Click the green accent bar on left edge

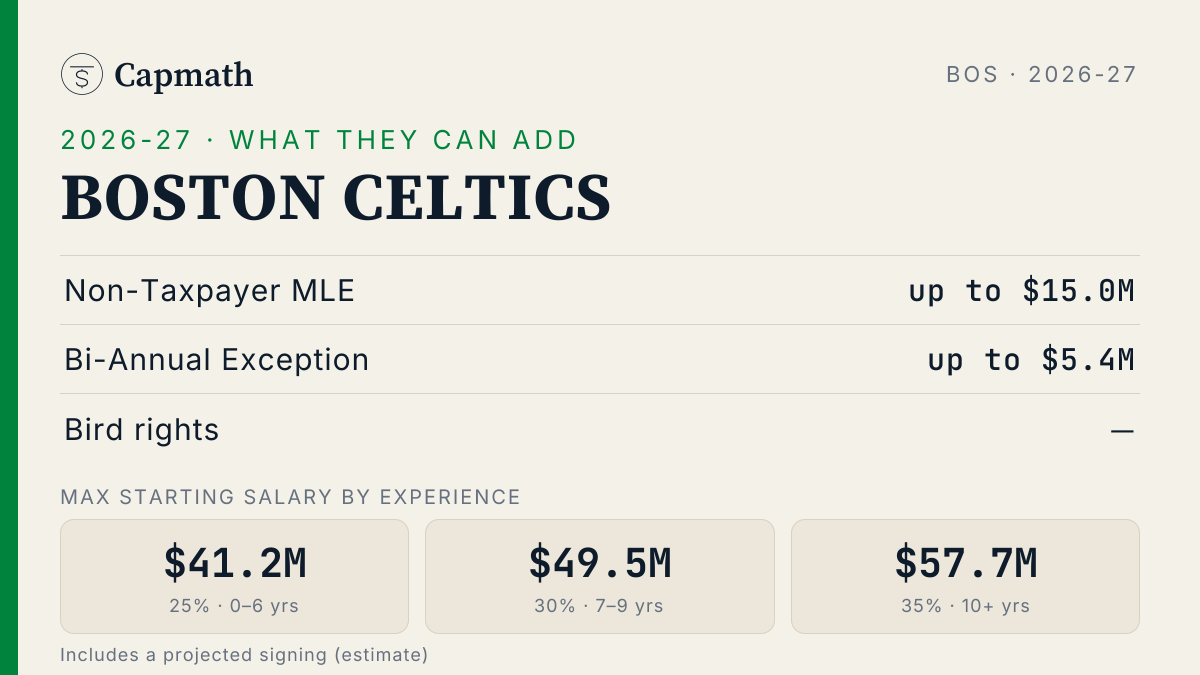[x=9, y=337]
